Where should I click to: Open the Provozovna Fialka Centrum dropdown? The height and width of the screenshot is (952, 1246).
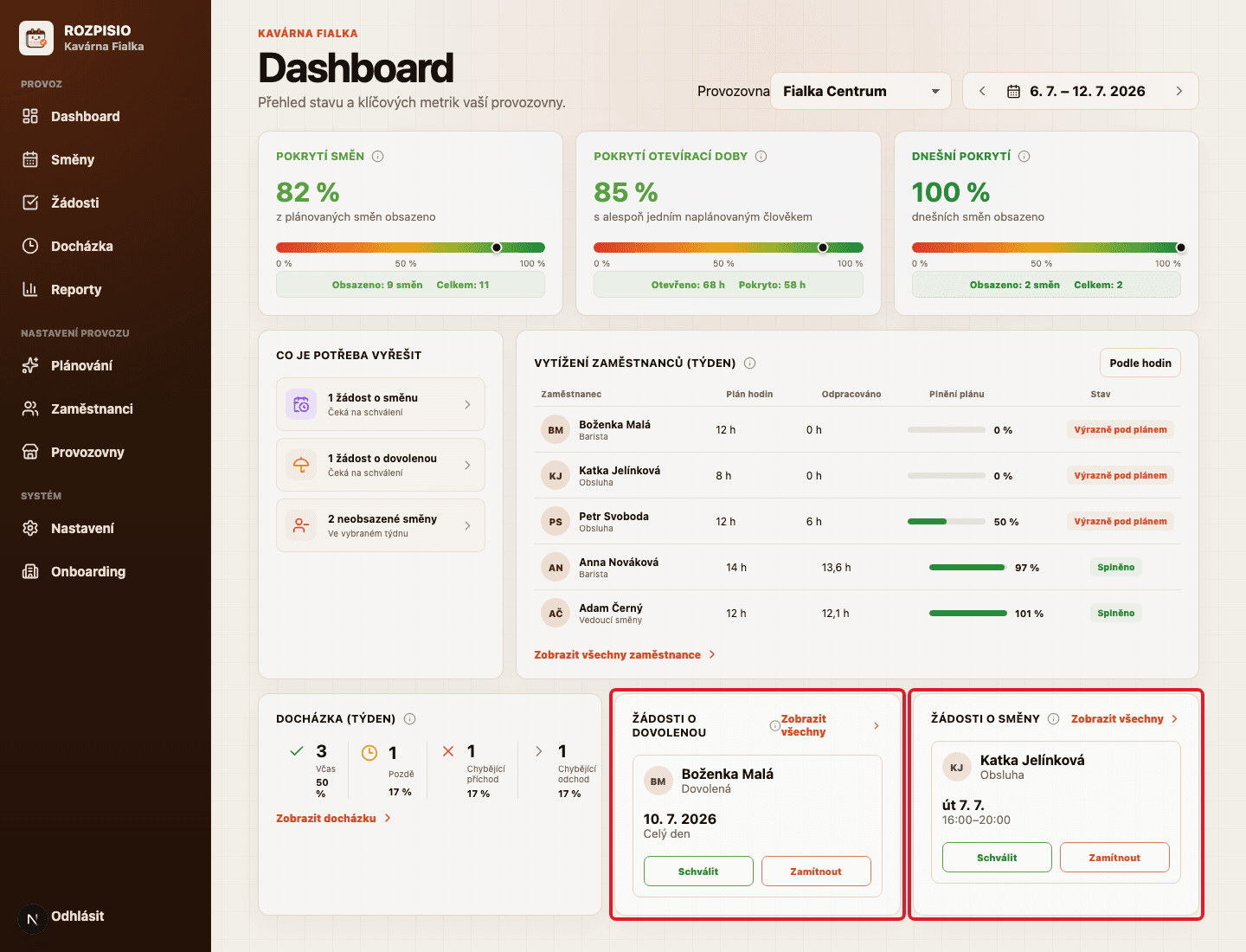click(x=861, y=91)
